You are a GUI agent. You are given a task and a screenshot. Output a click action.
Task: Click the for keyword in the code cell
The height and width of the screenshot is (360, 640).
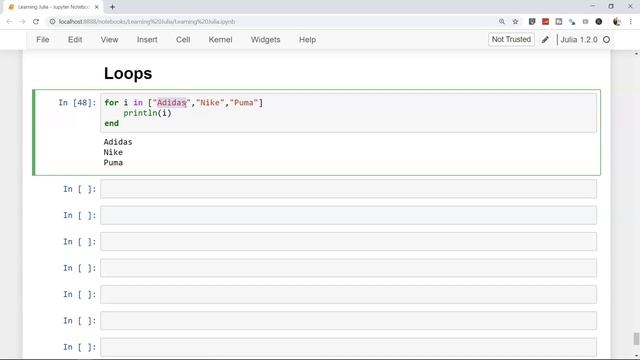[x=111, y=103]
